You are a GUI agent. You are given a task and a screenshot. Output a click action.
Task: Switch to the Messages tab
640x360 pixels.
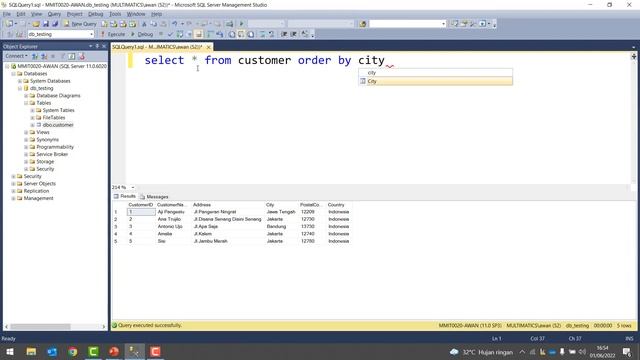(x=154, y=197)
